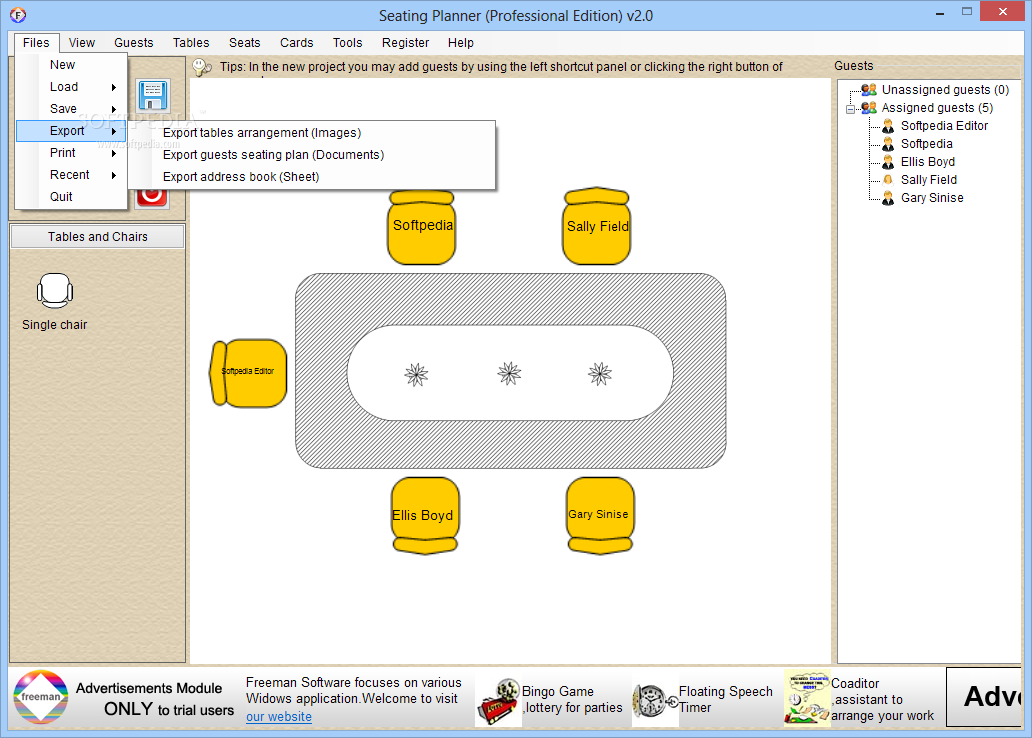Screen dimensions: 1032x738
Task: Select the Softpedia chair on the canvas
Action: [x=421, y=227]
